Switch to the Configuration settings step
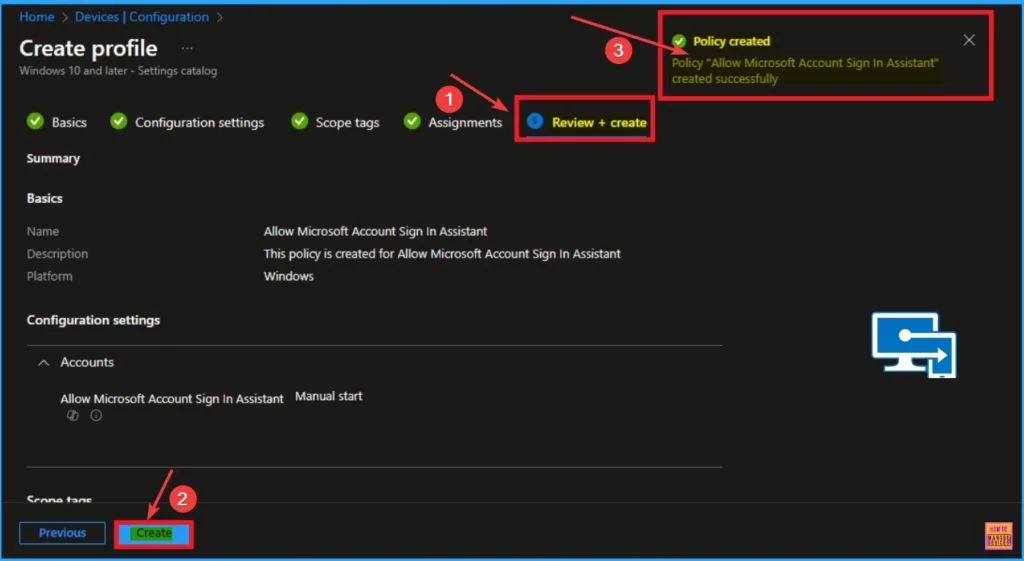This screenshot has width=1024, height=561. click(199, 122)
